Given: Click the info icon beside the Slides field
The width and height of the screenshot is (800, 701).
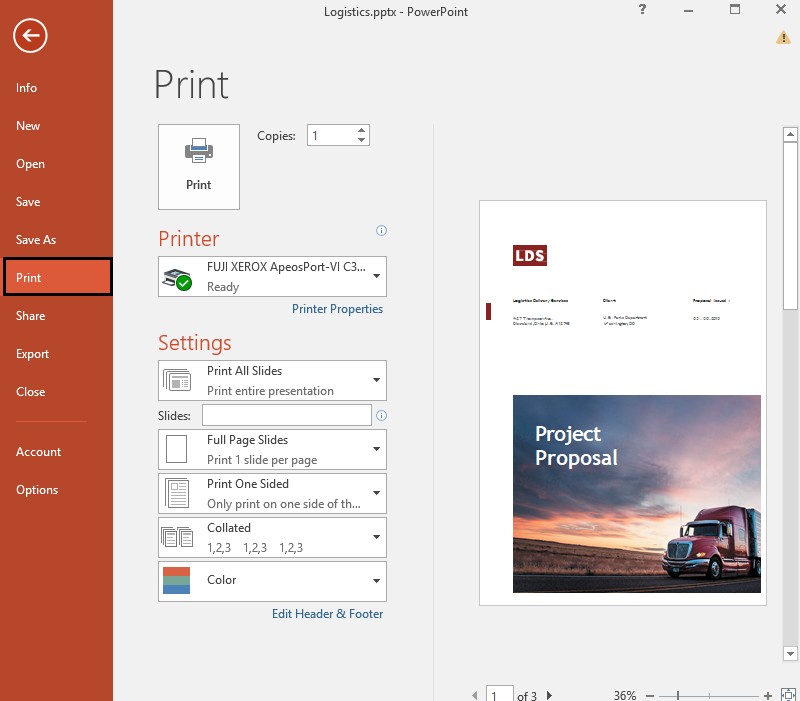Looking at the screenshot, I should coord(381,415).
